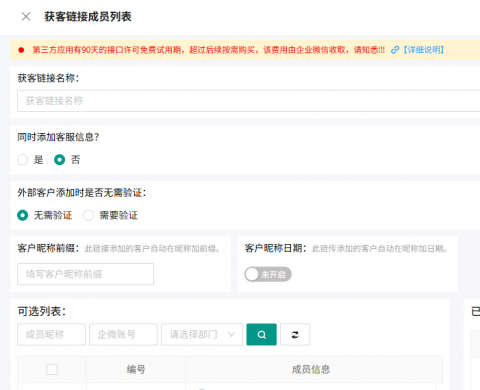Click the 填写客户昵称前缀 input box
The image size is (480, 390).
coord(85,274)
